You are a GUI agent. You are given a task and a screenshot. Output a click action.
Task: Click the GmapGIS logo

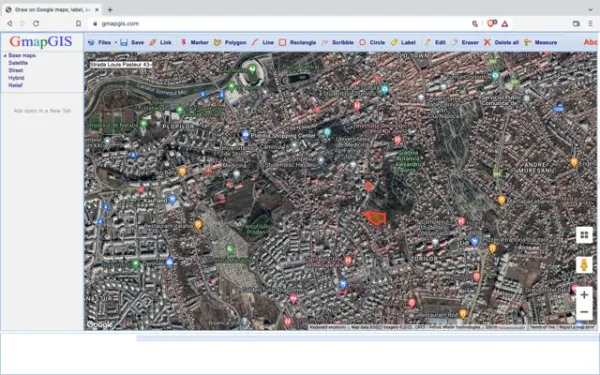pos(41,41)
